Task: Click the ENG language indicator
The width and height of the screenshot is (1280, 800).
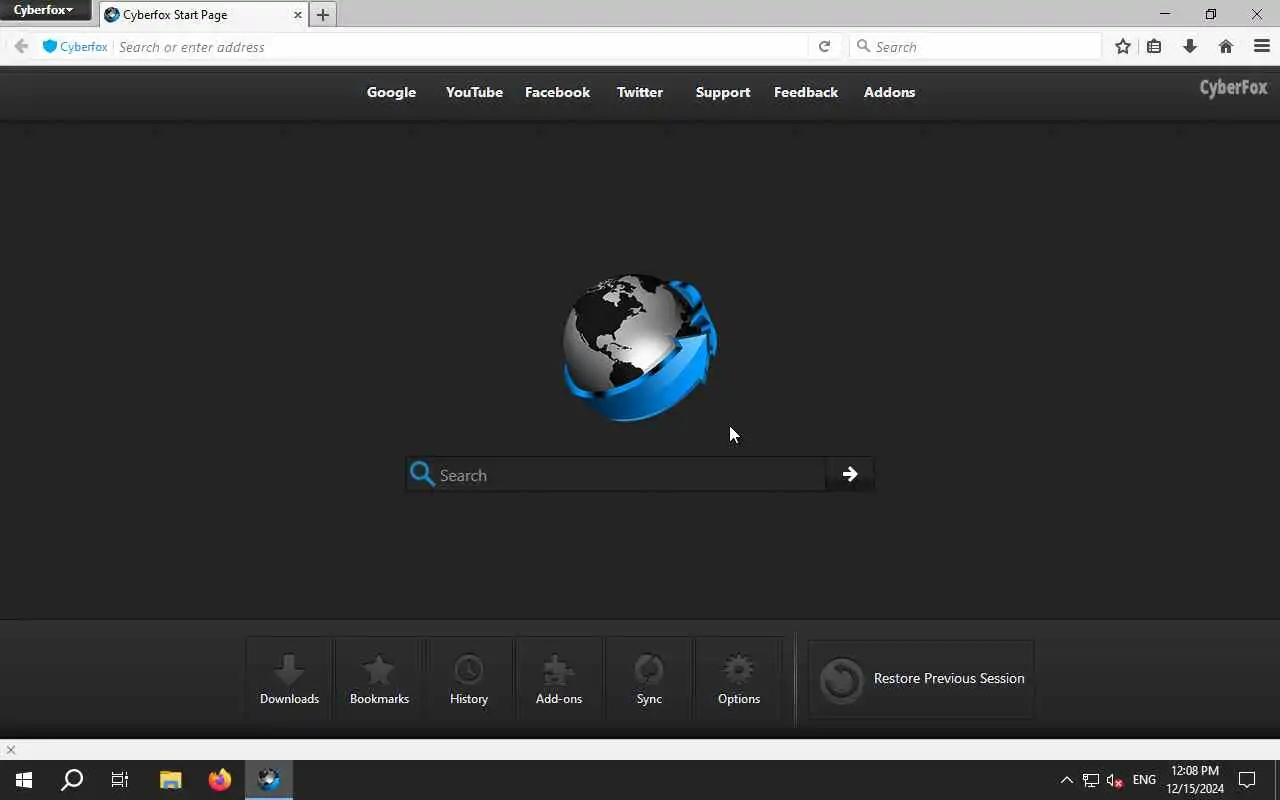Action: pos(1144,780)
